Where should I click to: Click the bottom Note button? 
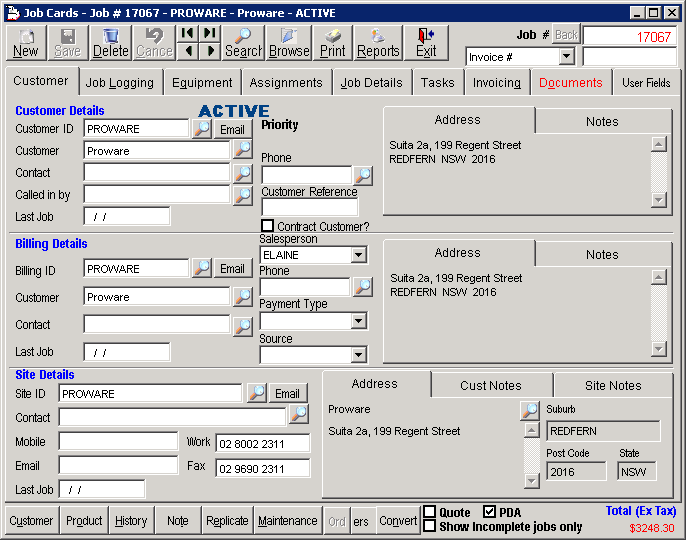tap(178, 521)
